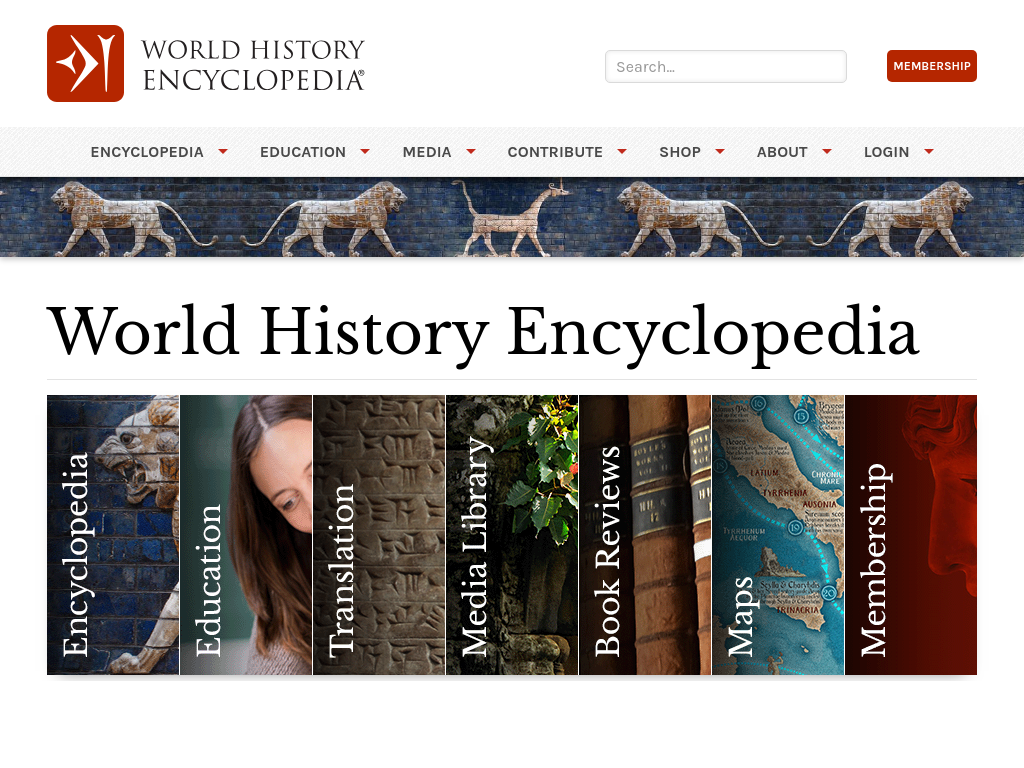Open the Translation cuneiform tile

tap(379, 535)
